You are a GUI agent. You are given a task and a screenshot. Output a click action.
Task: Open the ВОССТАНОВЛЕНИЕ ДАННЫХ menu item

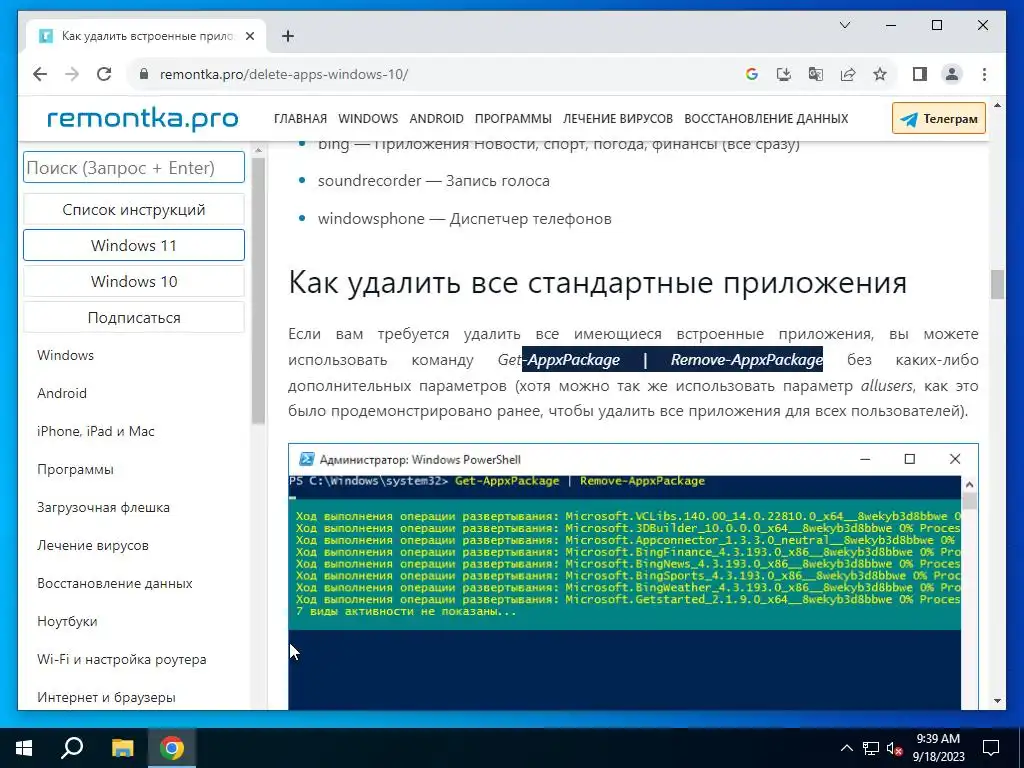[x=766, y=119]
